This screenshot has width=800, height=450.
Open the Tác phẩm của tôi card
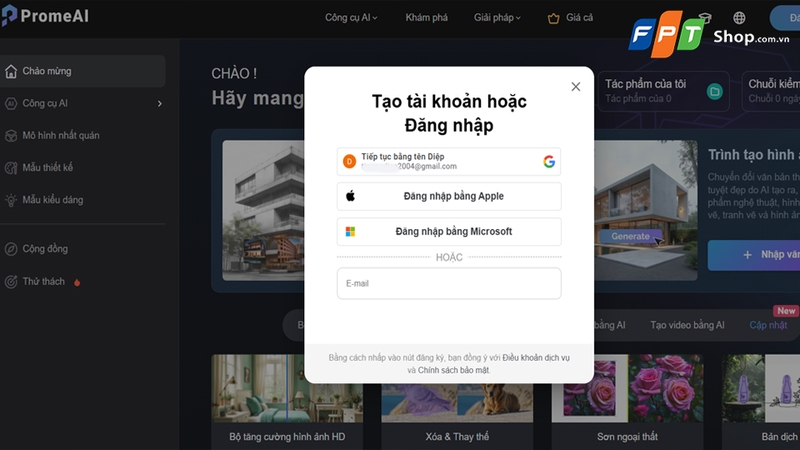[x=664, y=91]
